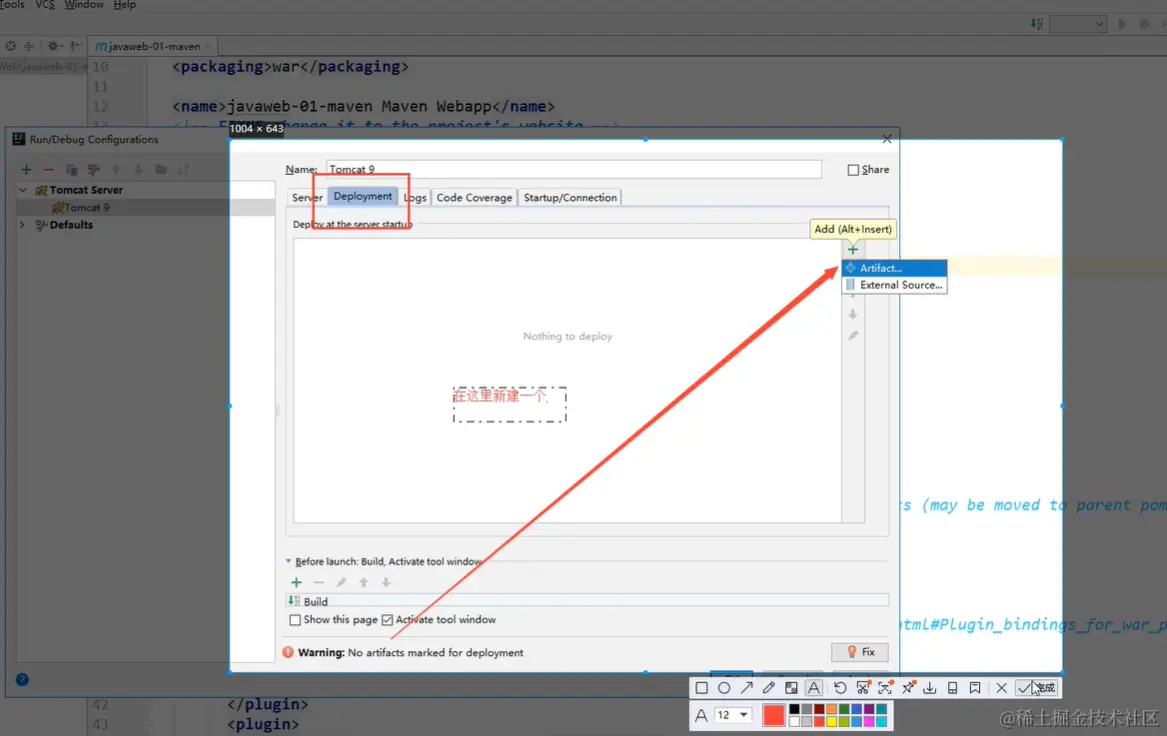The image size is (1167, 736).
Task: Collapse the Before launch section
Action: pos(288,561)
